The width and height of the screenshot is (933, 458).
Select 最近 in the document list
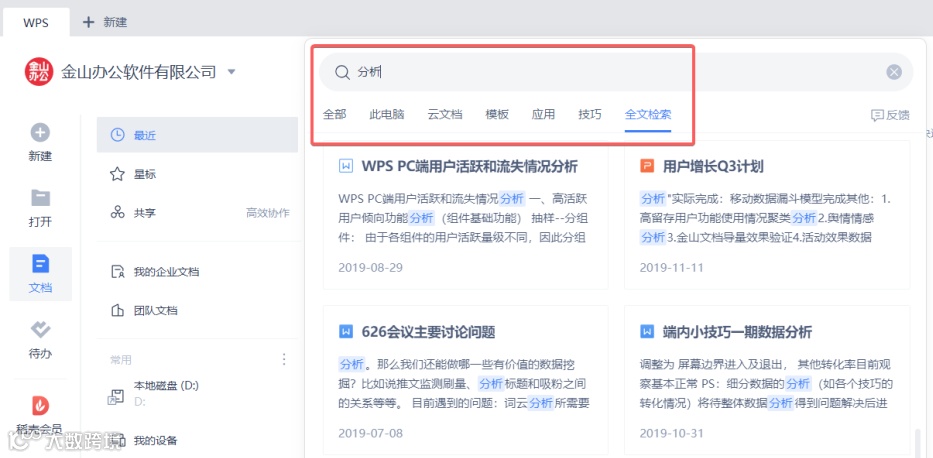click(197, 136)
